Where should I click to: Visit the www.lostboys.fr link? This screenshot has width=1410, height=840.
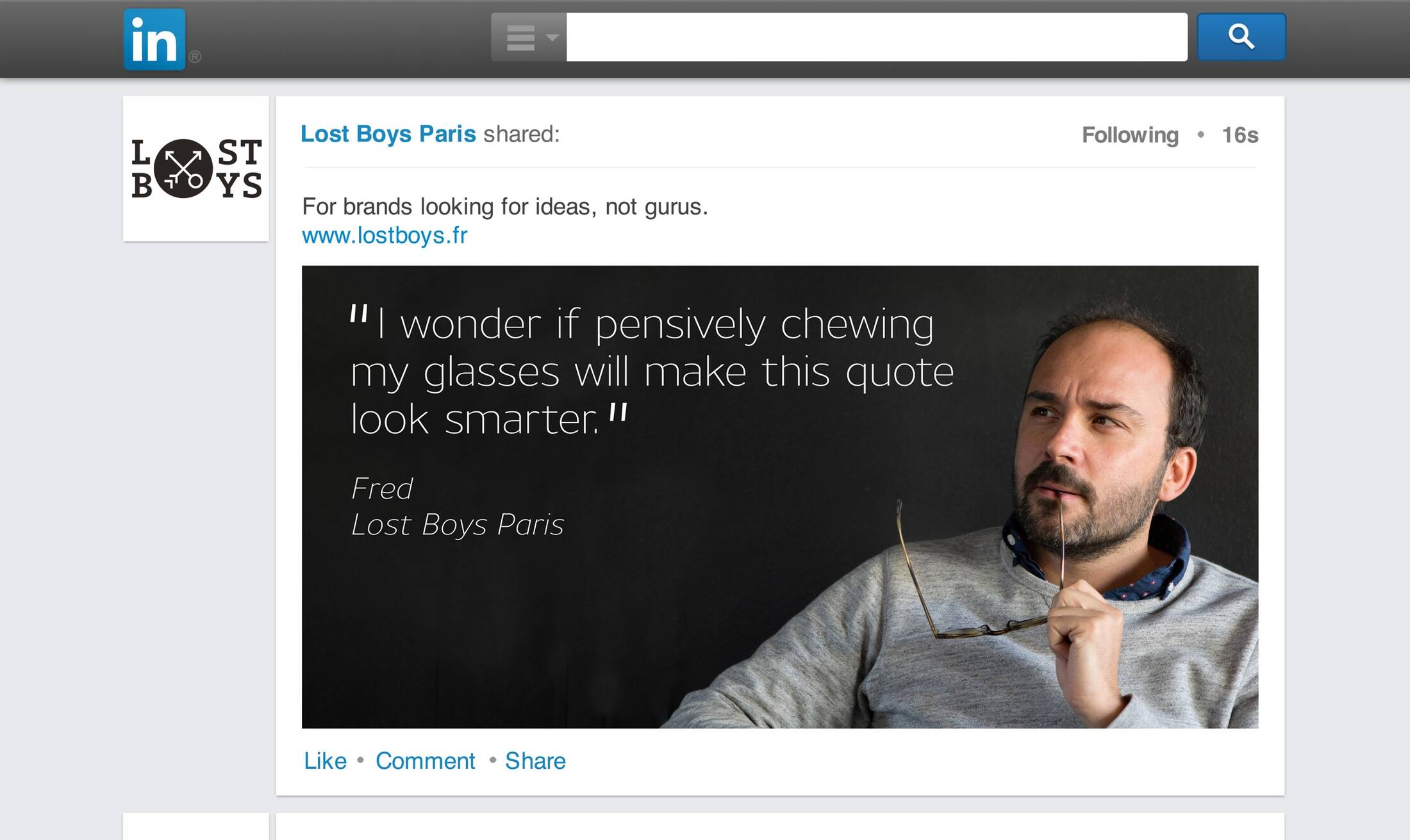tap(385, 236)
